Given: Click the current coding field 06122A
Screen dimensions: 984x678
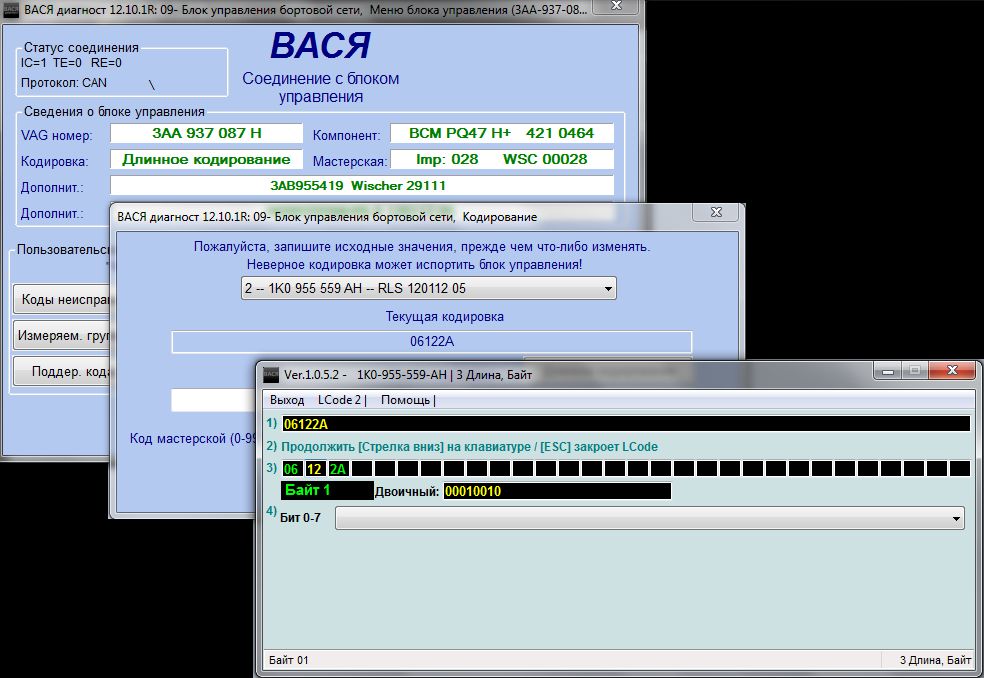Looking at the screenshot, I should pos(431,342).
